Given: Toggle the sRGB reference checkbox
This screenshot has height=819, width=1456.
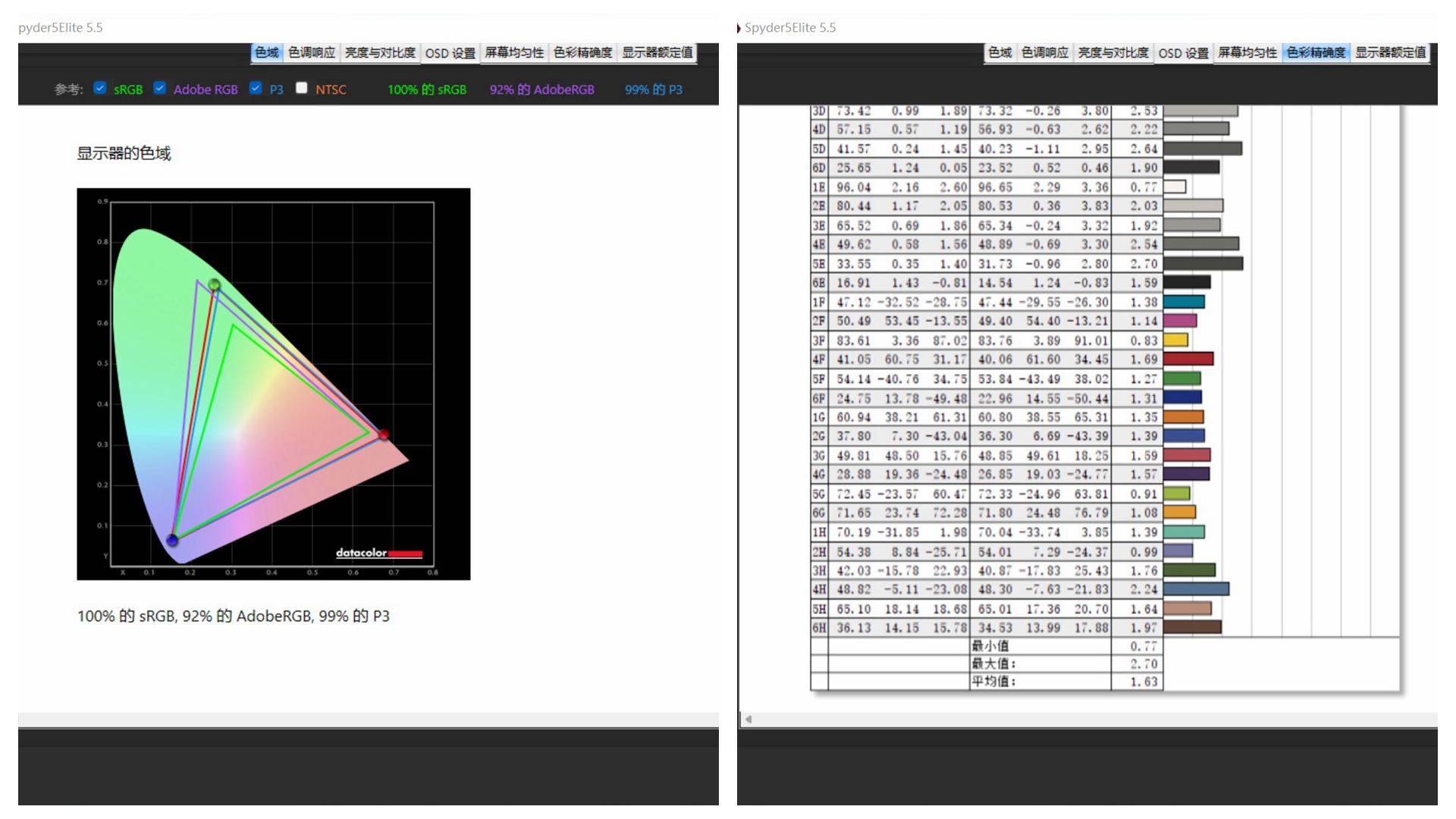Looking at the screenshot, I should click(99, 88).
